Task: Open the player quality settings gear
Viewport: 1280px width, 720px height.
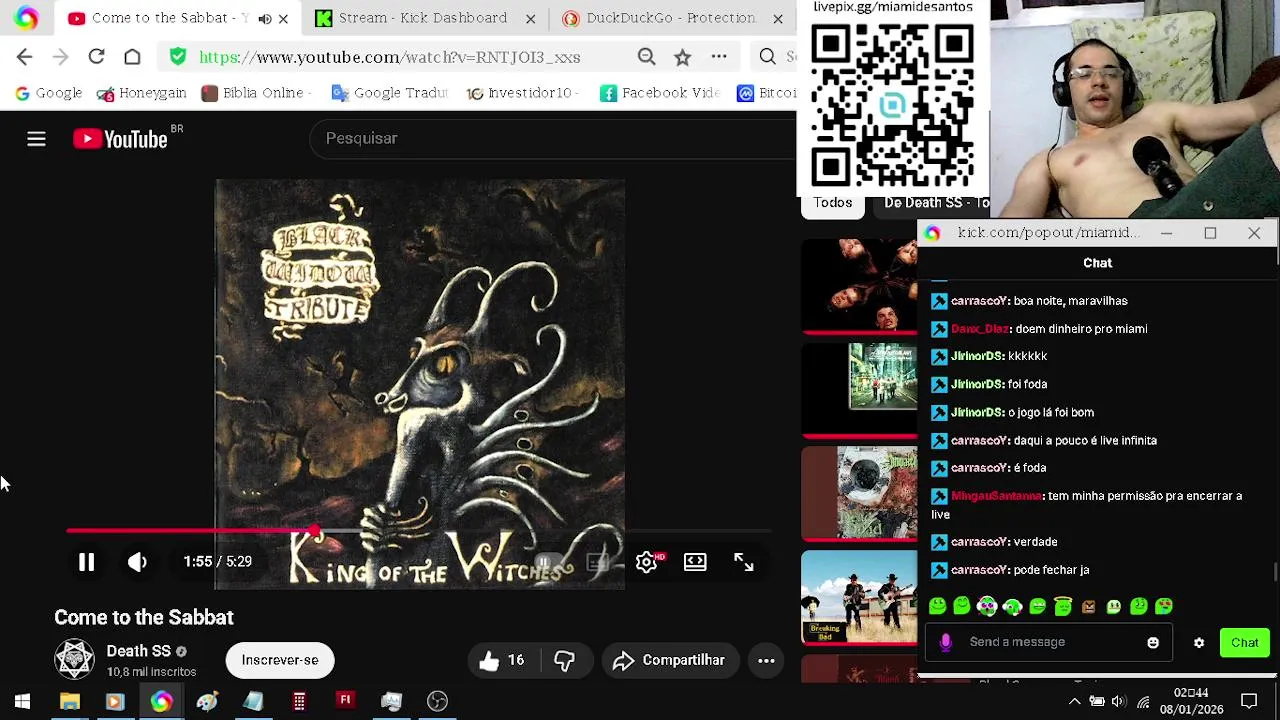Action: [x=647, y=562]
